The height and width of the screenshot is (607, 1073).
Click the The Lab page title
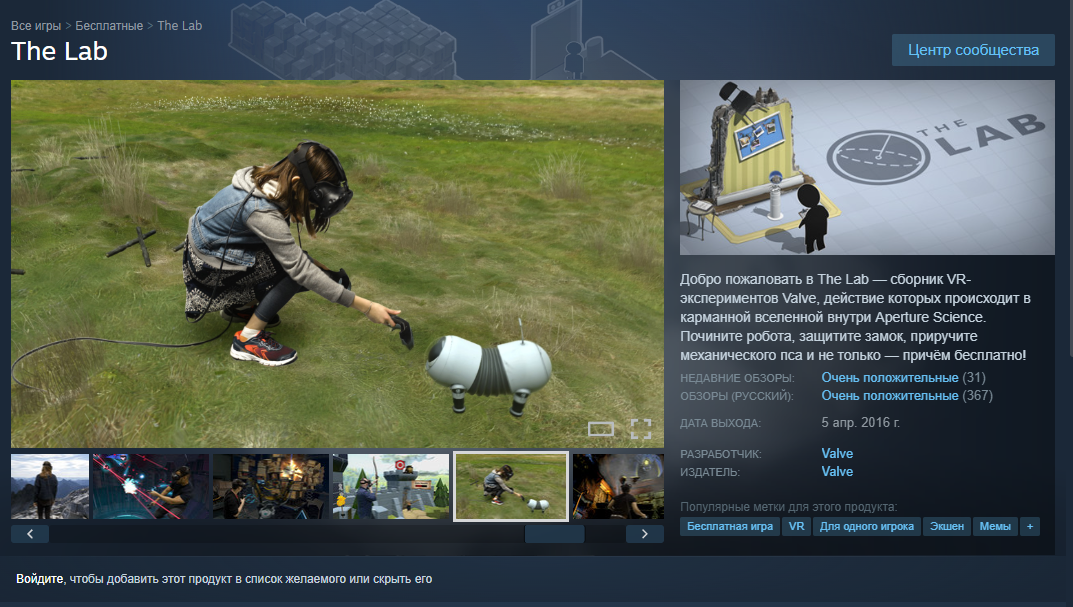tap(60, 51)
